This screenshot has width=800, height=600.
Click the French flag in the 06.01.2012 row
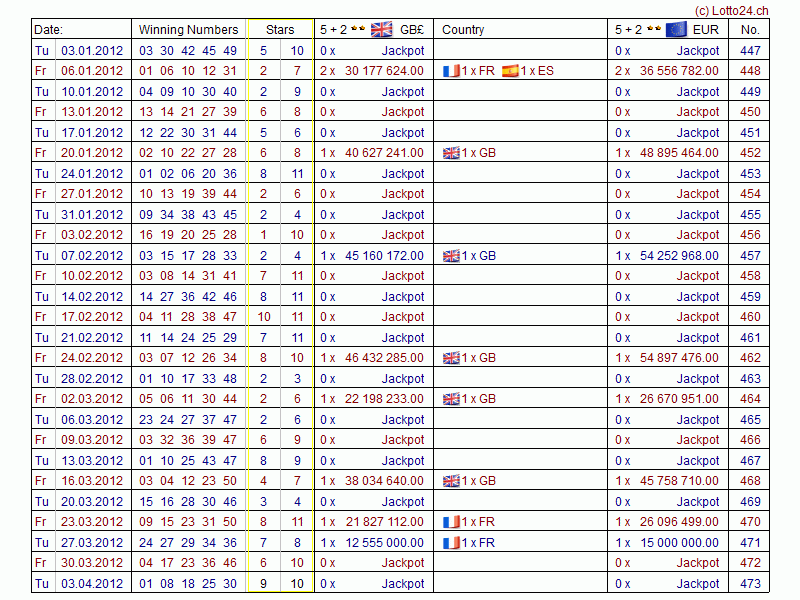pyautogui.click(x=450, y=71)
